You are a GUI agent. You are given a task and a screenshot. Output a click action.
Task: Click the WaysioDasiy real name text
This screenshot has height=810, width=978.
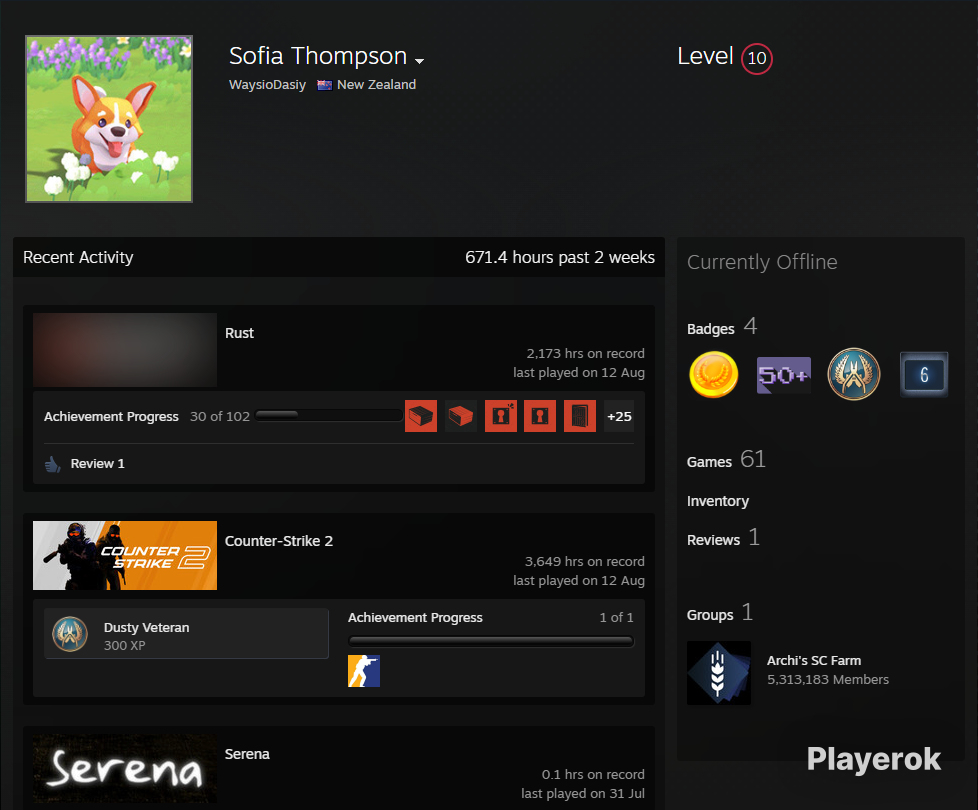[267, 85]
